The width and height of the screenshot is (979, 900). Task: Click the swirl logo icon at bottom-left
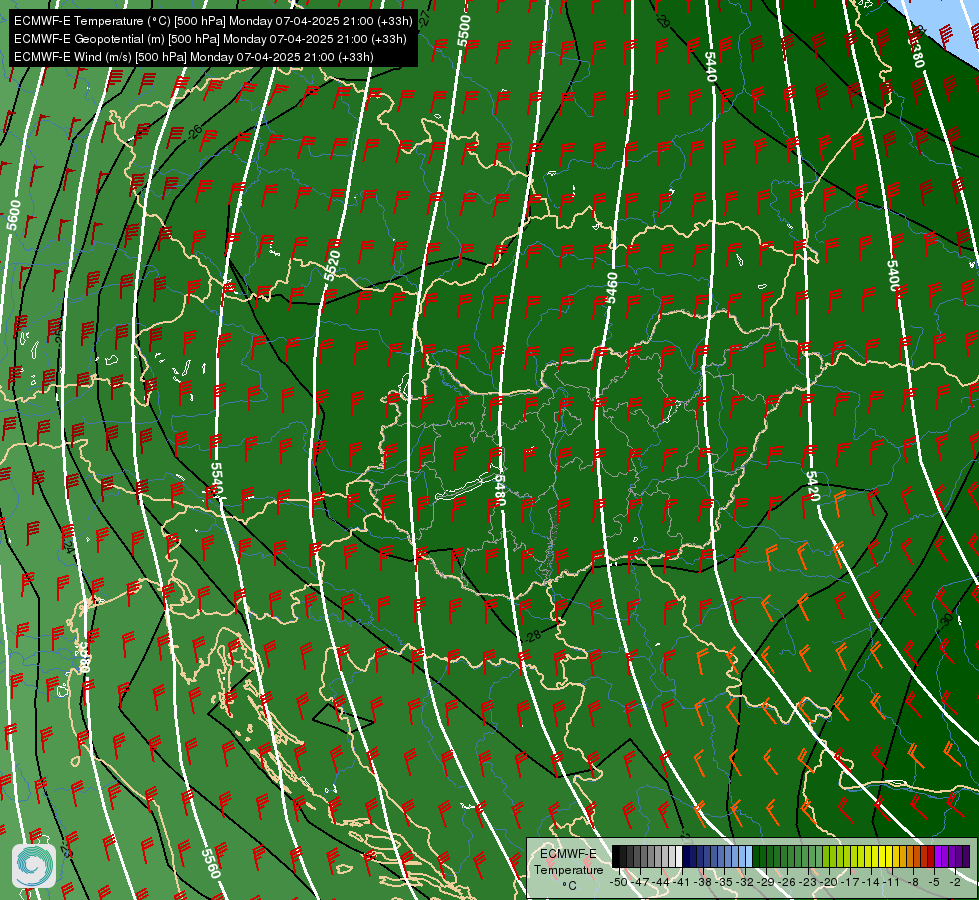(x=34, y=866)
